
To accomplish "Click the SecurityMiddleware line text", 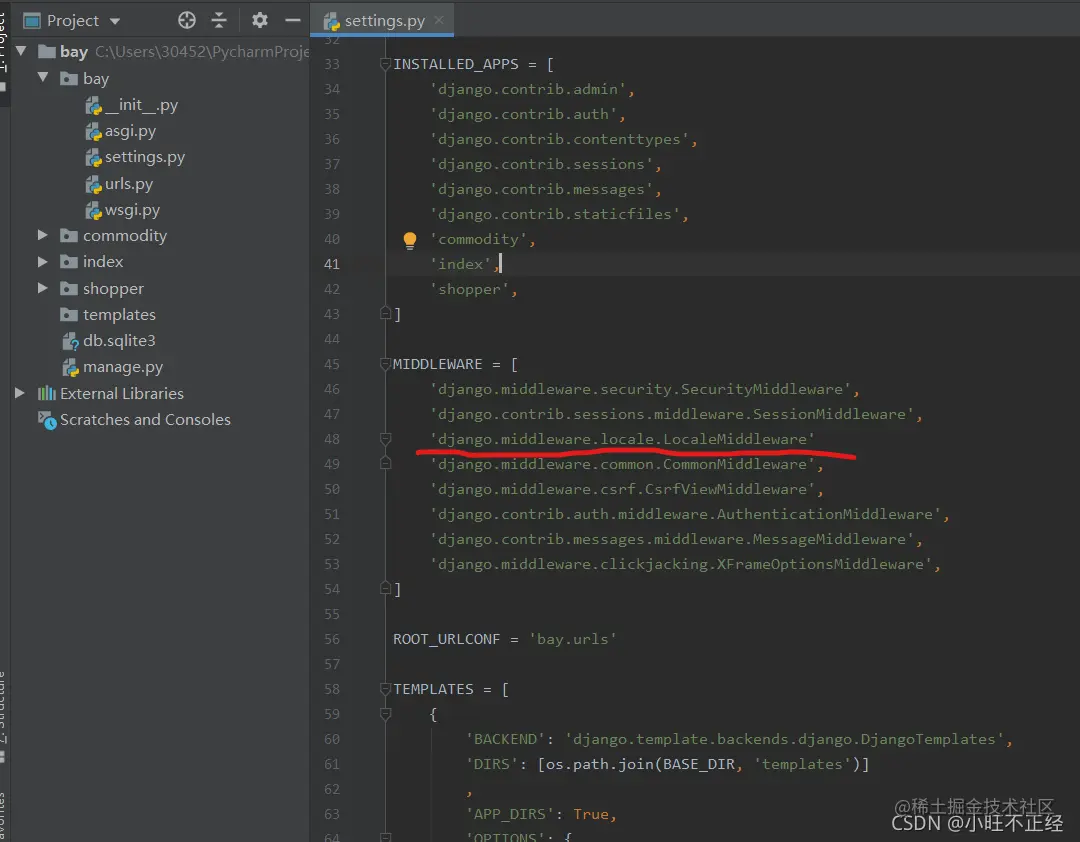I will (x=641, y=389).
